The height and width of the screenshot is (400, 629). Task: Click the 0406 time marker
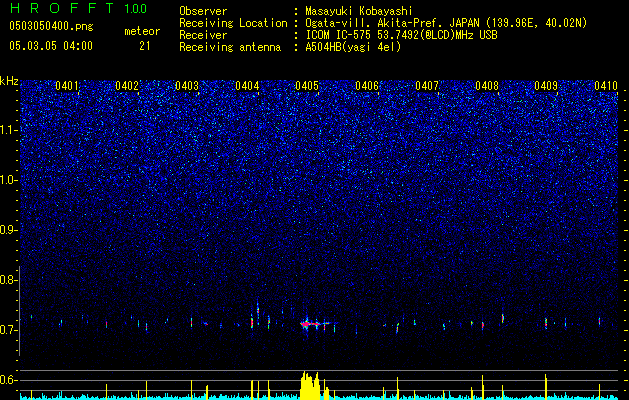tap(367, 86)
